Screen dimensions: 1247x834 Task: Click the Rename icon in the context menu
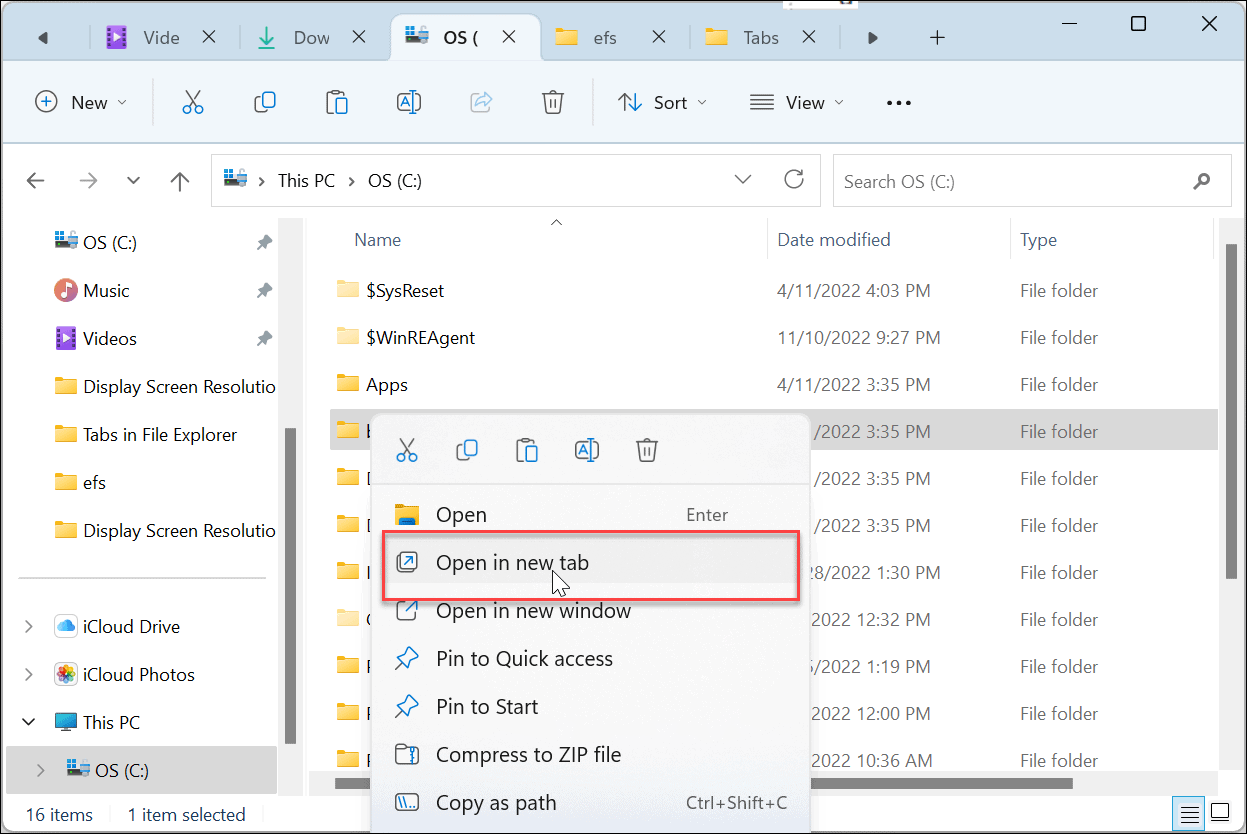click(x=587, y=451)
